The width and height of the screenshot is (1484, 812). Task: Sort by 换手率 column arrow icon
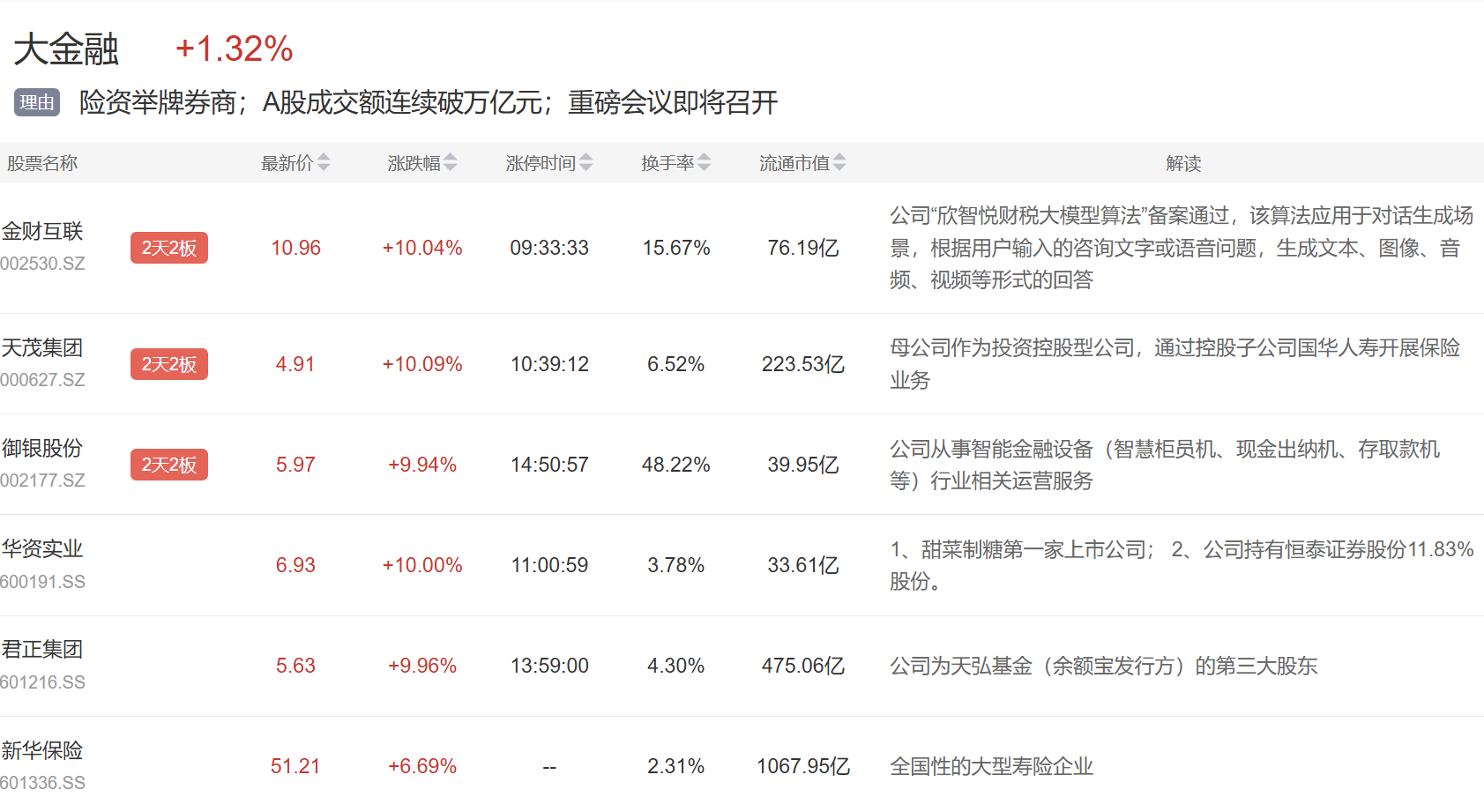click(x=704, y=163)
